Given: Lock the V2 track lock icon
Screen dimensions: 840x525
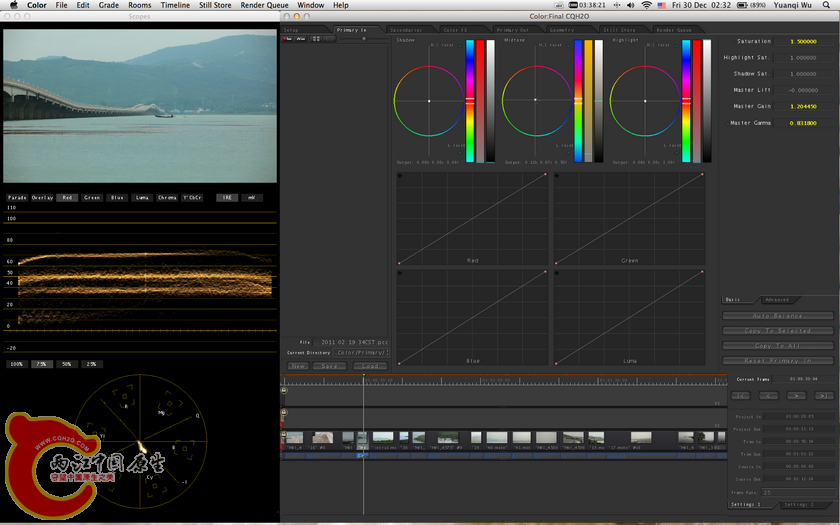Looking at the screenshot, I should 284,412.
